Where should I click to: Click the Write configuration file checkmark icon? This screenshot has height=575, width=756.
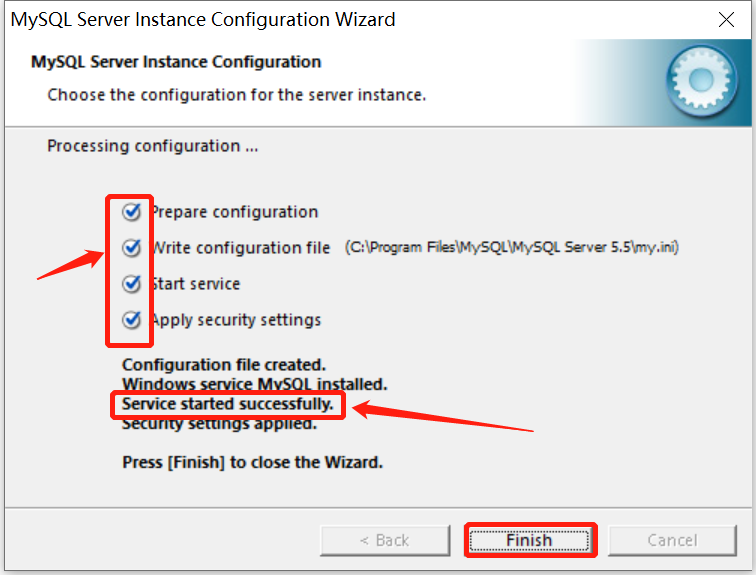point(131,247)
